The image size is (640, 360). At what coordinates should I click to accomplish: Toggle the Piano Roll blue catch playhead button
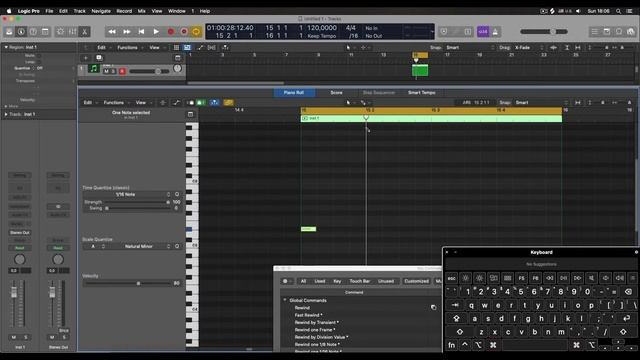click(x=214, y=102)
